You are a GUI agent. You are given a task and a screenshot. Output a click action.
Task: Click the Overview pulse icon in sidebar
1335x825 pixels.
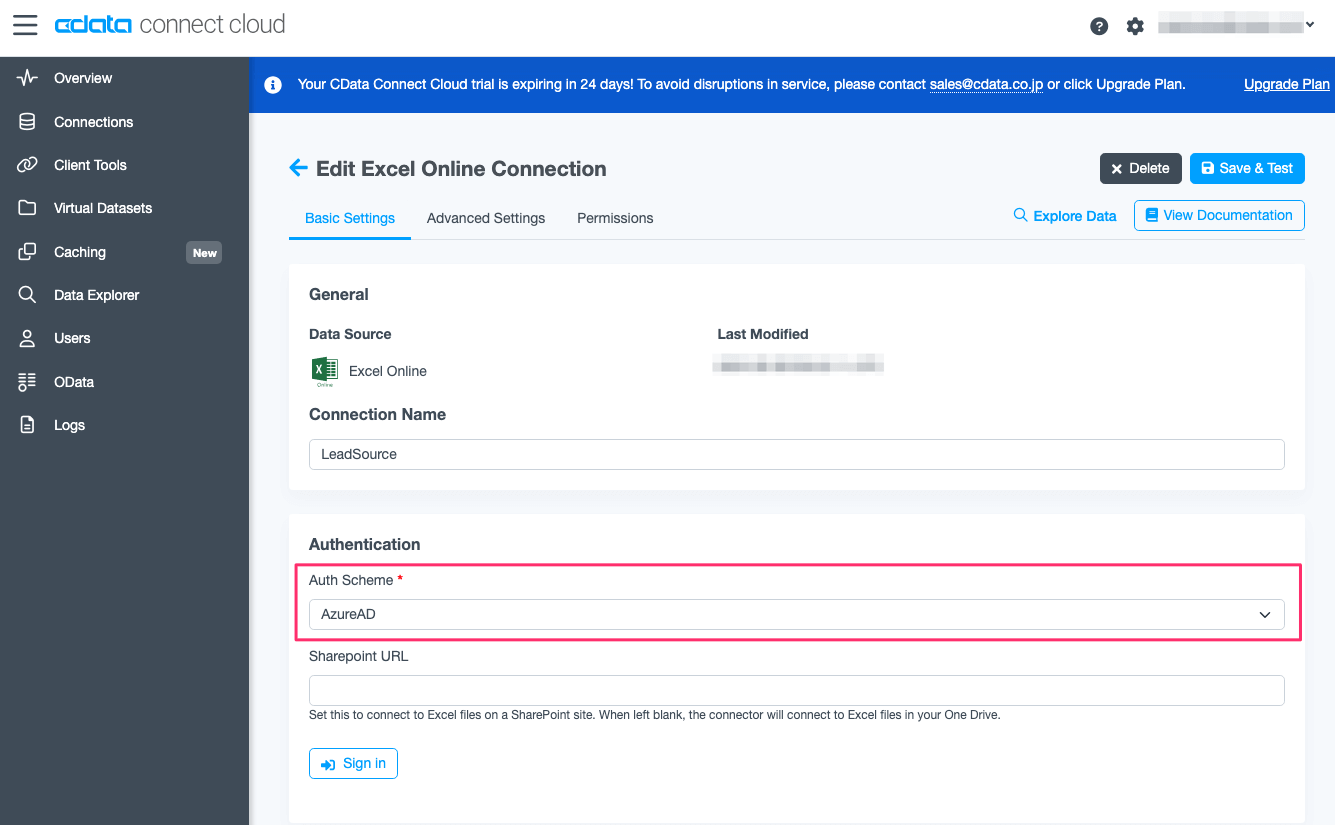click(x=28, y=78)
